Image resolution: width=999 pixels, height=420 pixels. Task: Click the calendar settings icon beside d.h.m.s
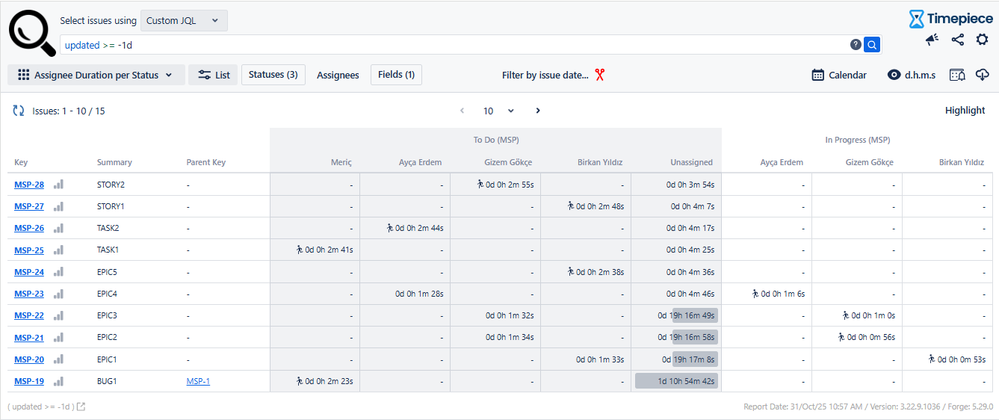tap(957, 75)
